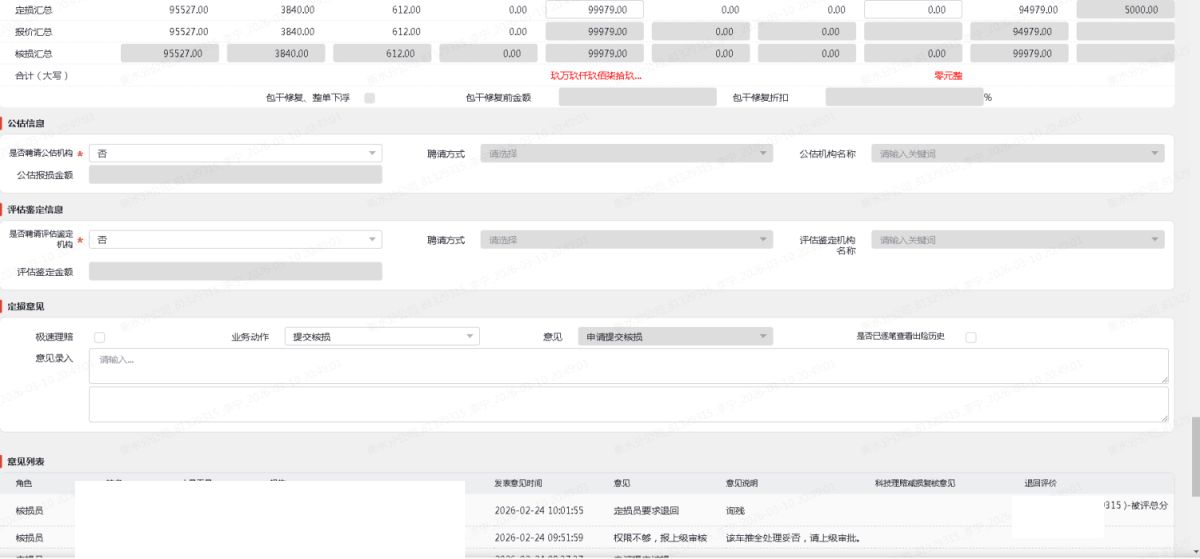The image size is (1200, 559).
Task: Click the 公估机构名称 keyword search field
Action: (1017, 153)
